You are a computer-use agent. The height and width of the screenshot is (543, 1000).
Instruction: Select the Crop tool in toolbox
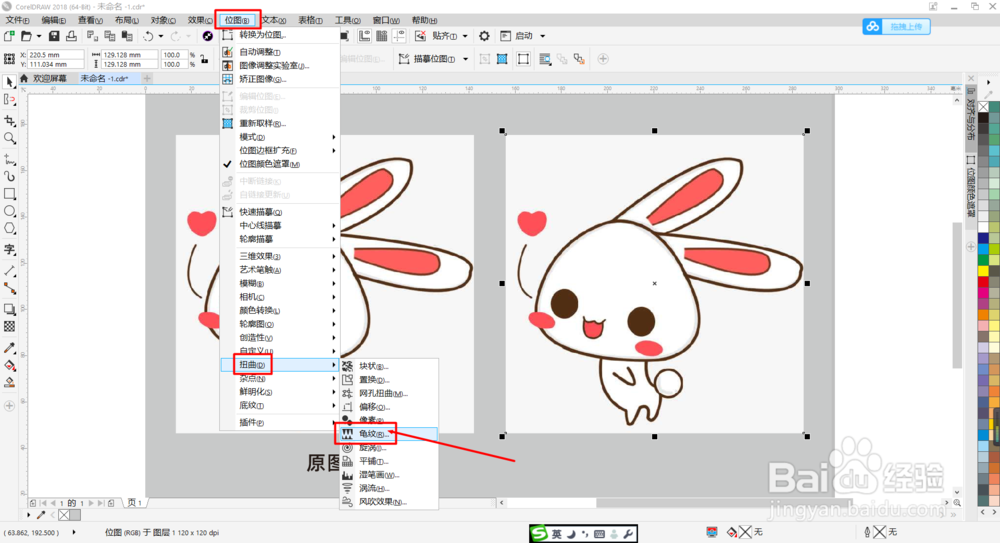pos(10,120)
